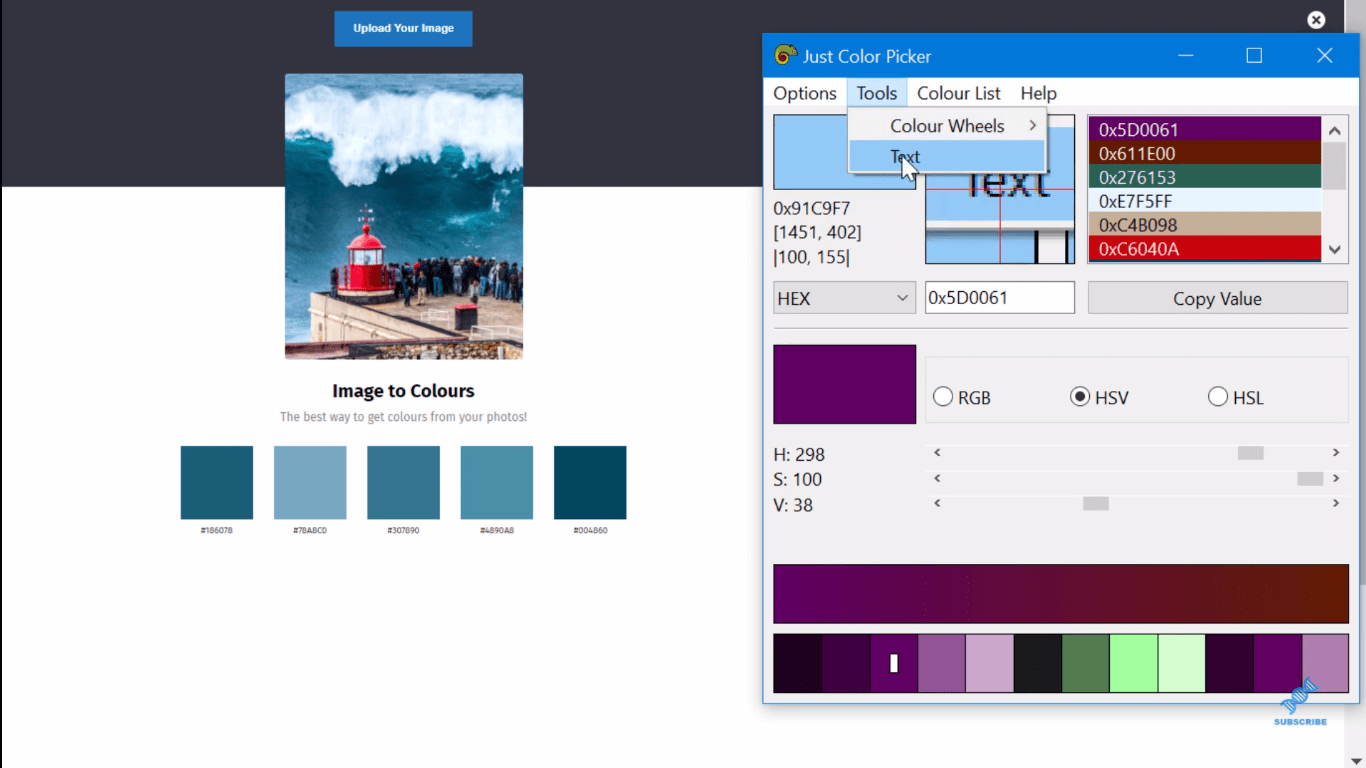
Task: Click the #307890 palette swatch
Action: pos(403,482)
